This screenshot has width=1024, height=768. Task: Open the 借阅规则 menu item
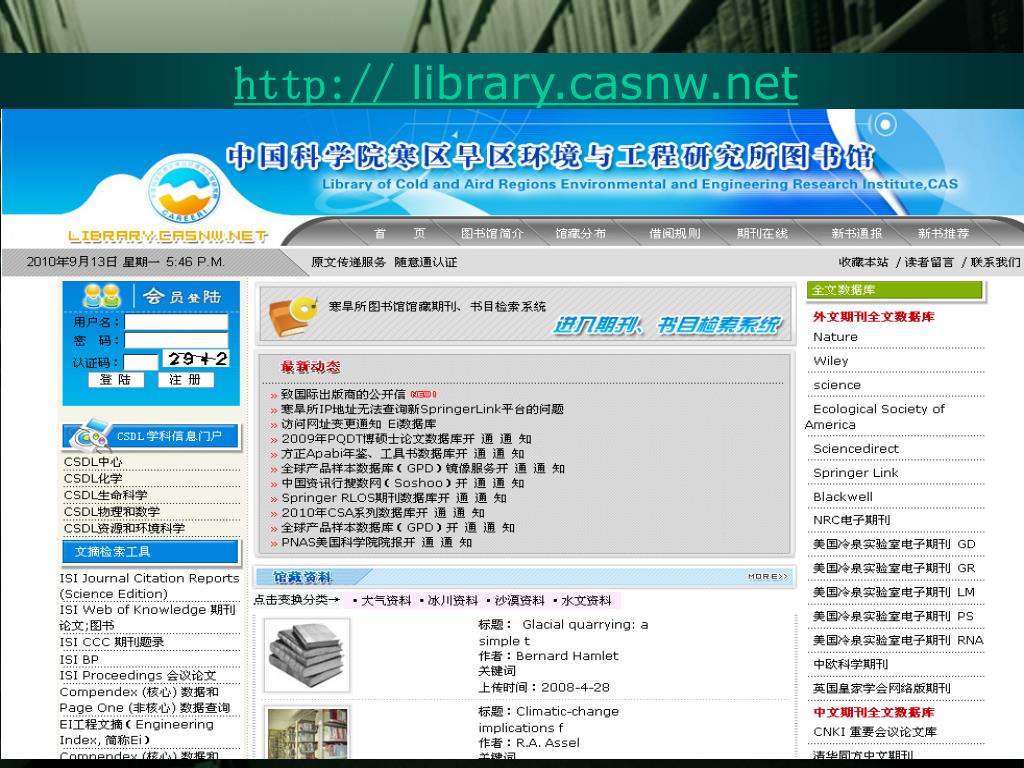pyautogui.click(x=674, y=233)
